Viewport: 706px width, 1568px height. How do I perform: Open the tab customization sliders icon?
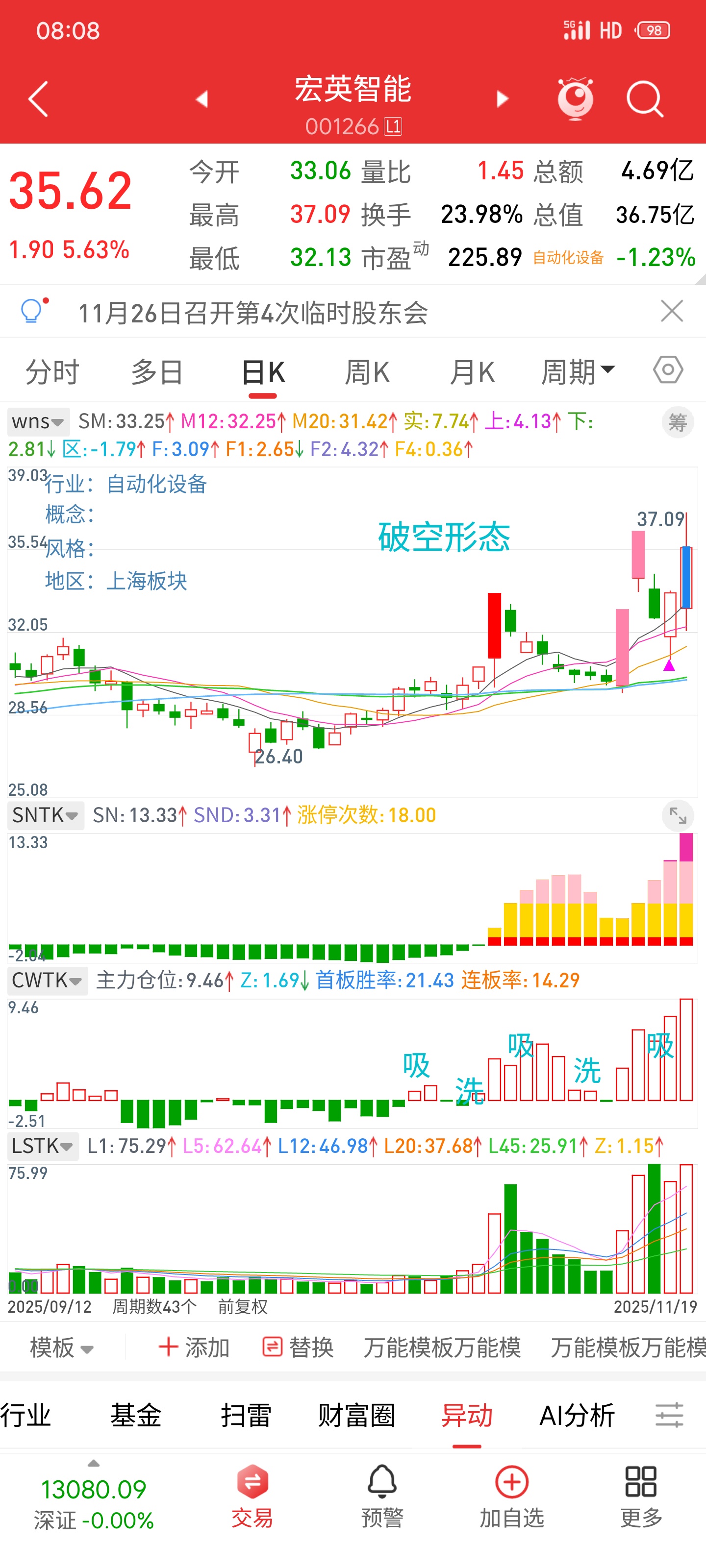[669, 1415]
